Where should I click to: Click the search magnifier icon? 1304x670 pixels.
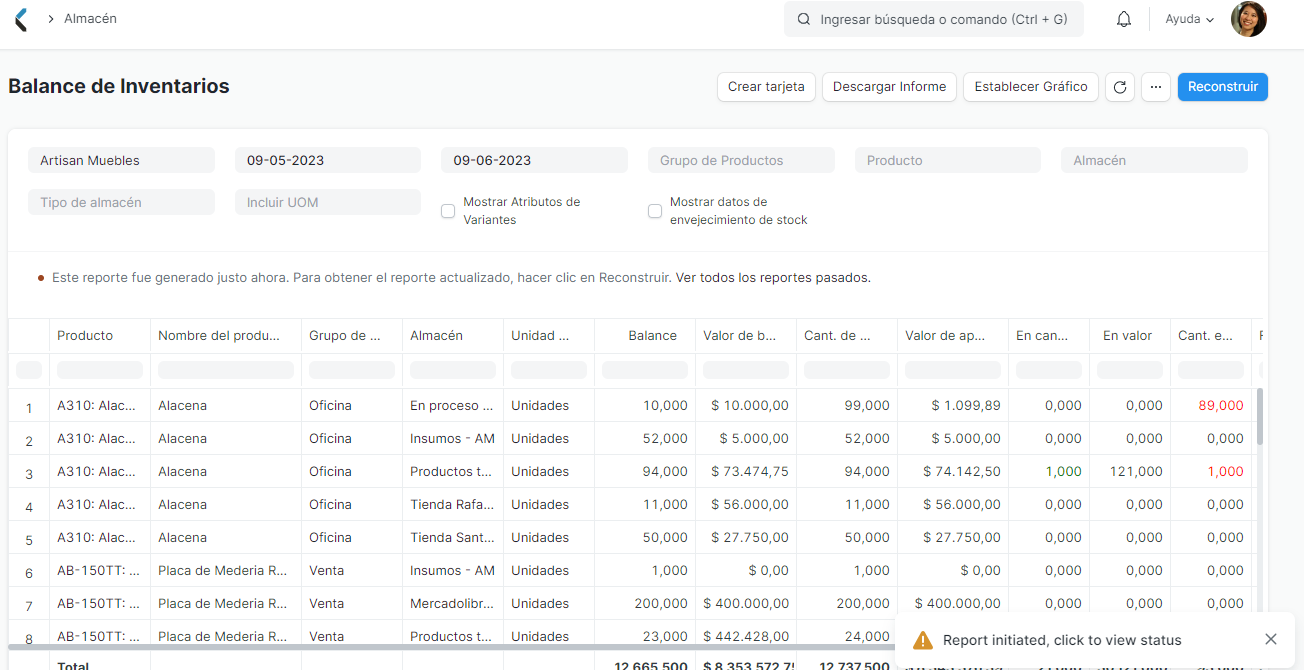point(803,19)
